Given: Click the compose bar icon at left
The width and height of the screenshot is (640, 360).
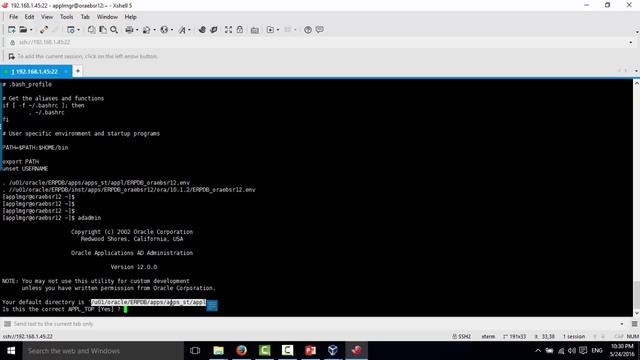Looking at the screenshot, I should (7, 324).
